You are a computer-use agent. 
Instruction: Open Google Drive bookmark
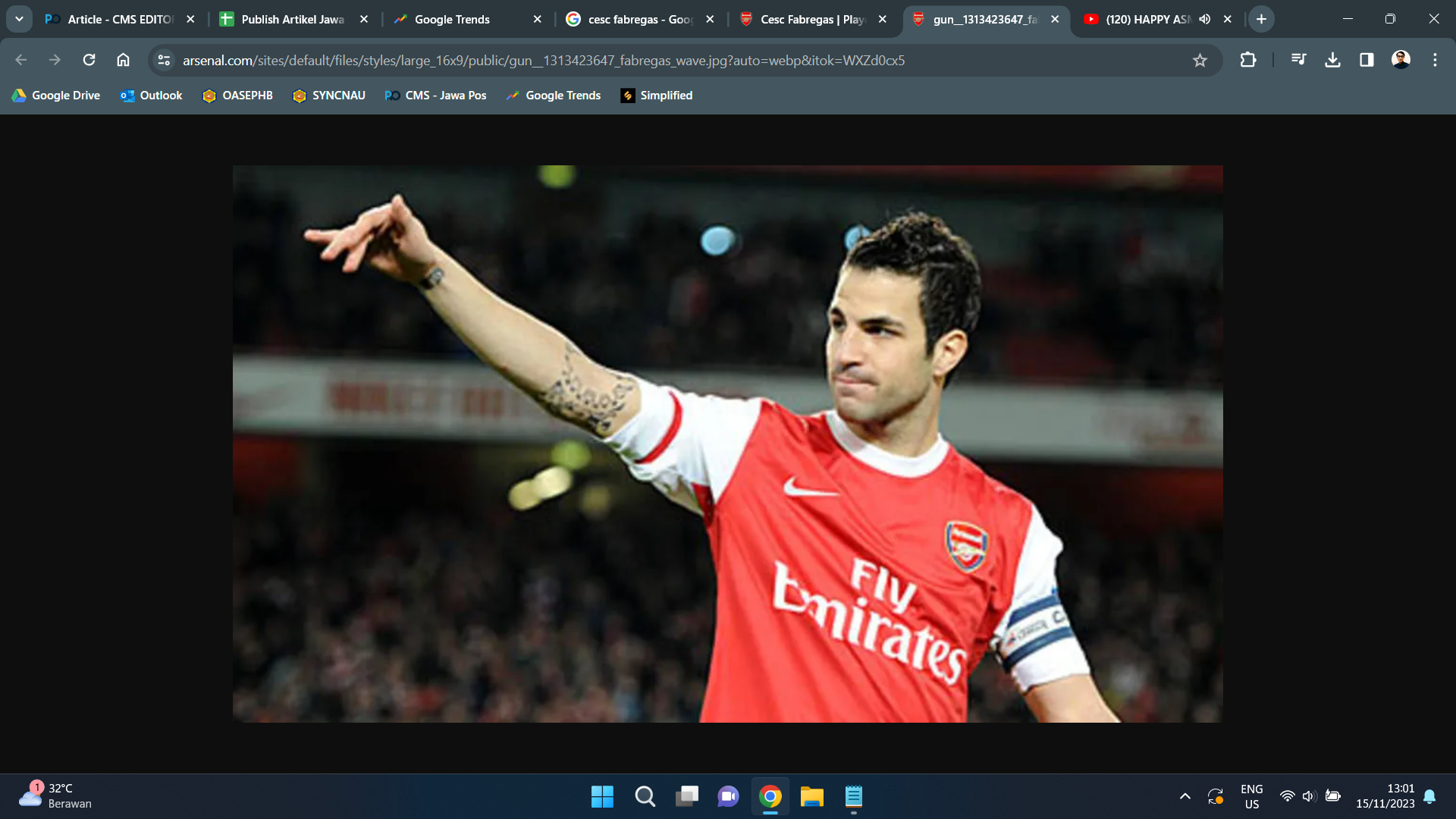pos(56,96)
